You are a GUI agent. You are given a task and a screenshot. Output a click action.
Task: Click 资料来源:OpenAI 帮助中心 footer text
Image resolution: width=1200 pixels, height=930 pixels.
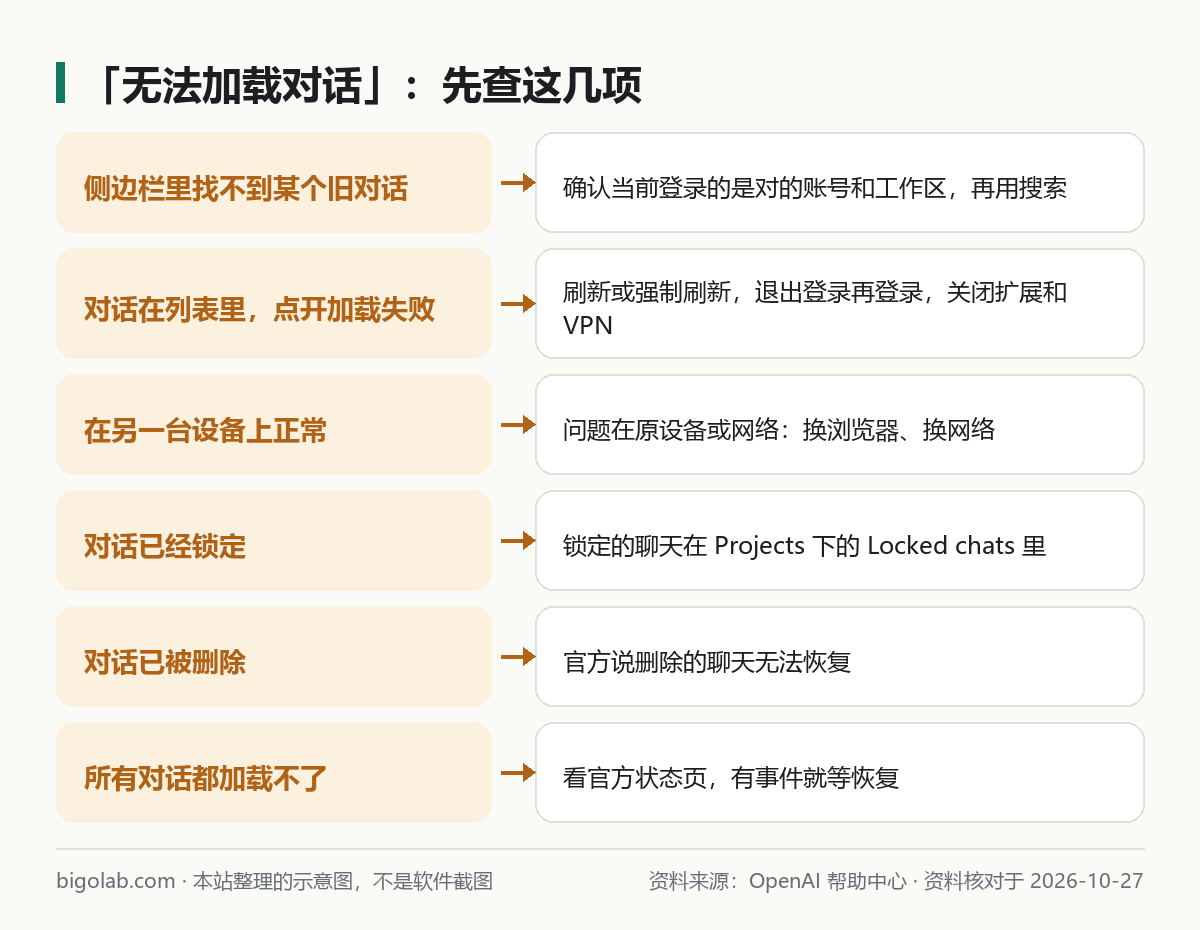point(777,881)
